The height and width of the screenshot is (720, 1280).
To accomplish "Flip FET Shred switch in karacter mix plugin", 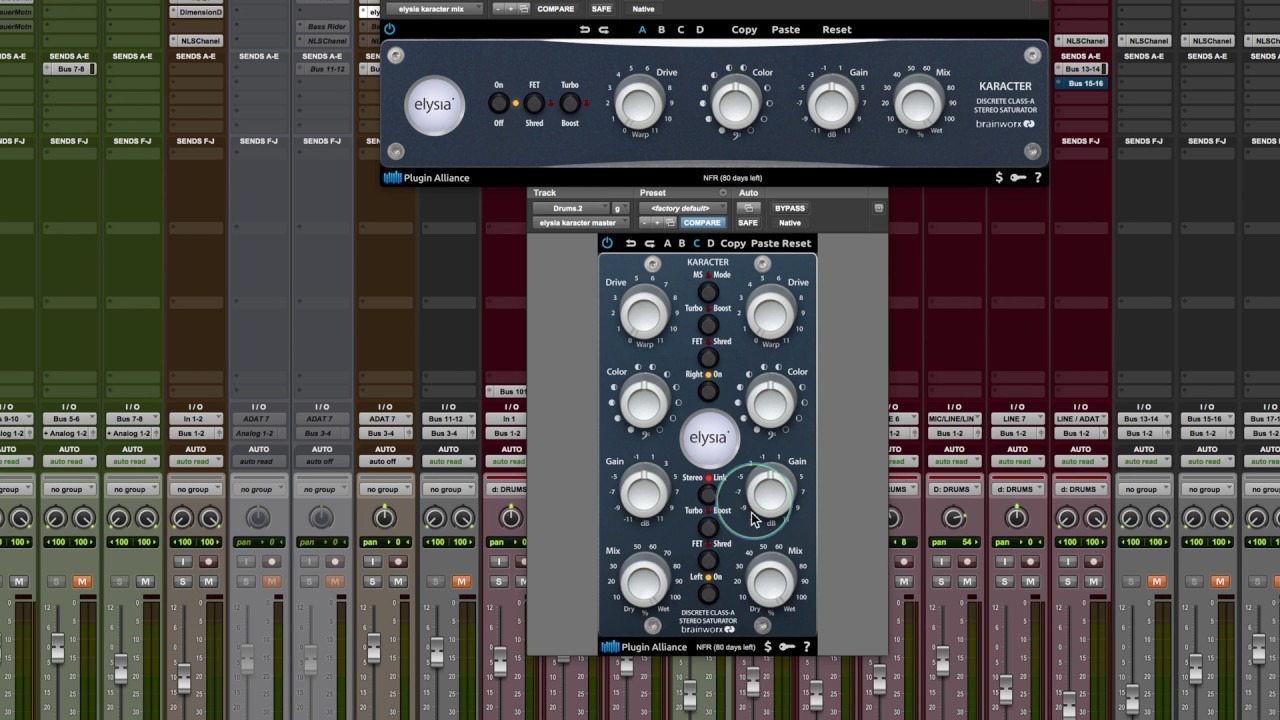I will [534, 103].
